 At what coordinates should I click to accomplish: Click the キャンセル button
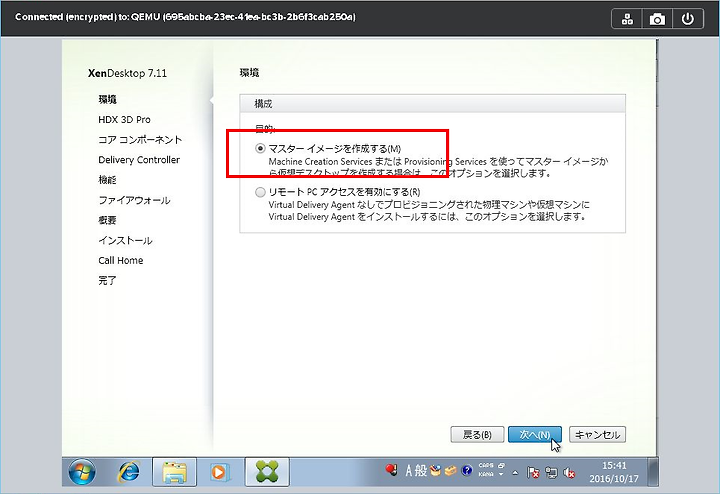(597, 434)
